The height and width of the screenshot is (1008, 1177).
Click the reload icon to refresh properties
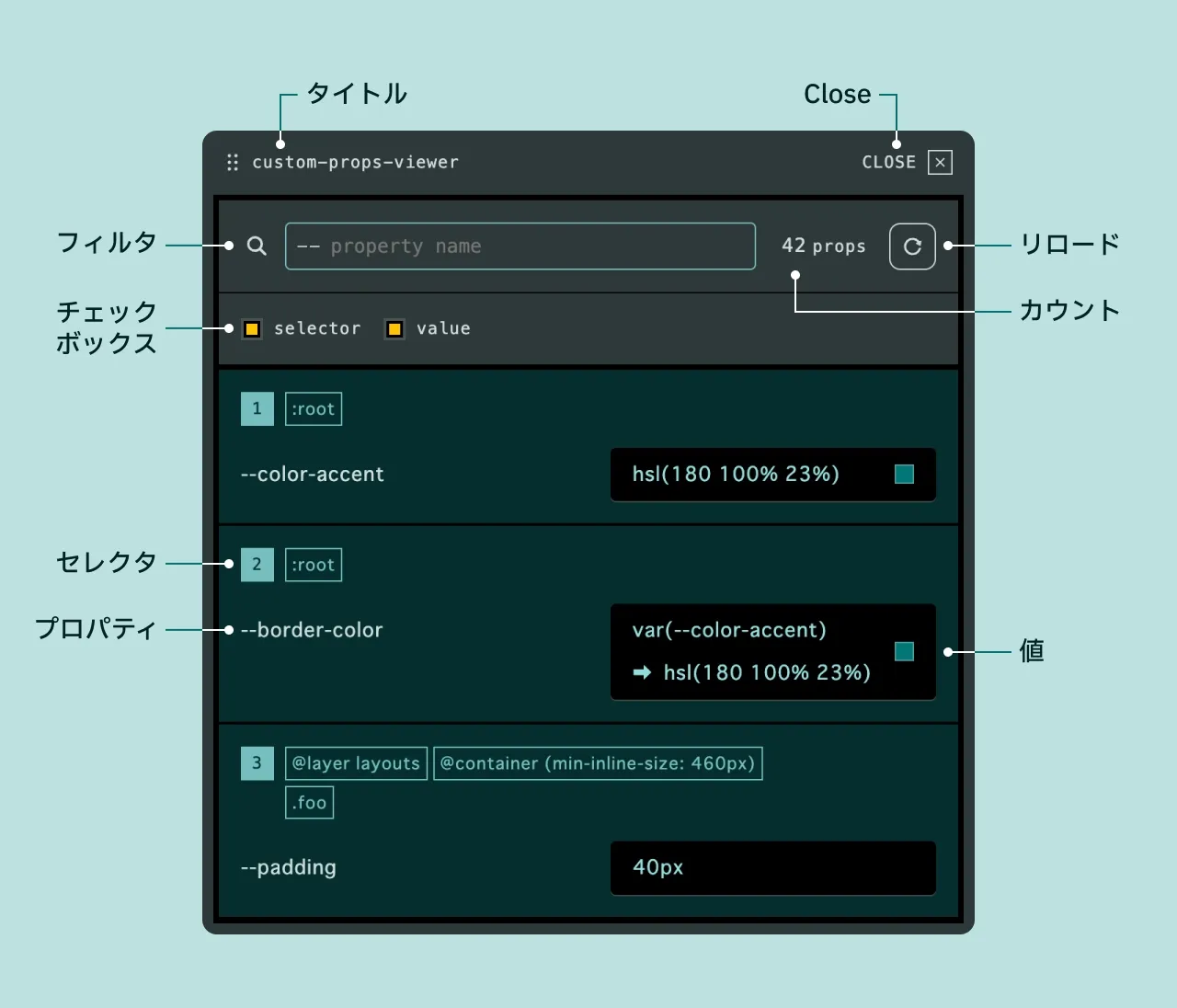[x=911, y=246]
